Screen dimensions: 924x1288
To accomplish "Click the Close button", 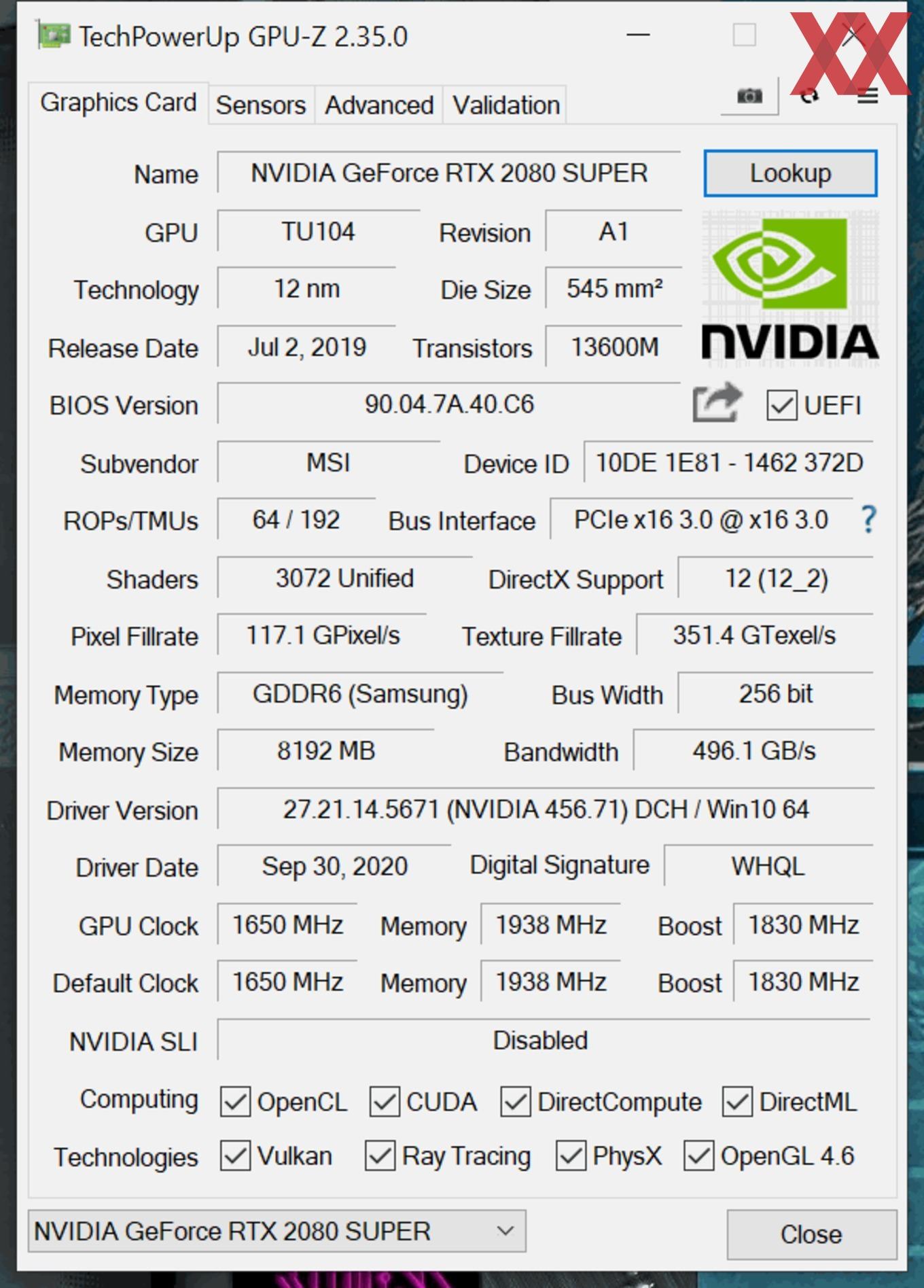I will coord(811,1234).
